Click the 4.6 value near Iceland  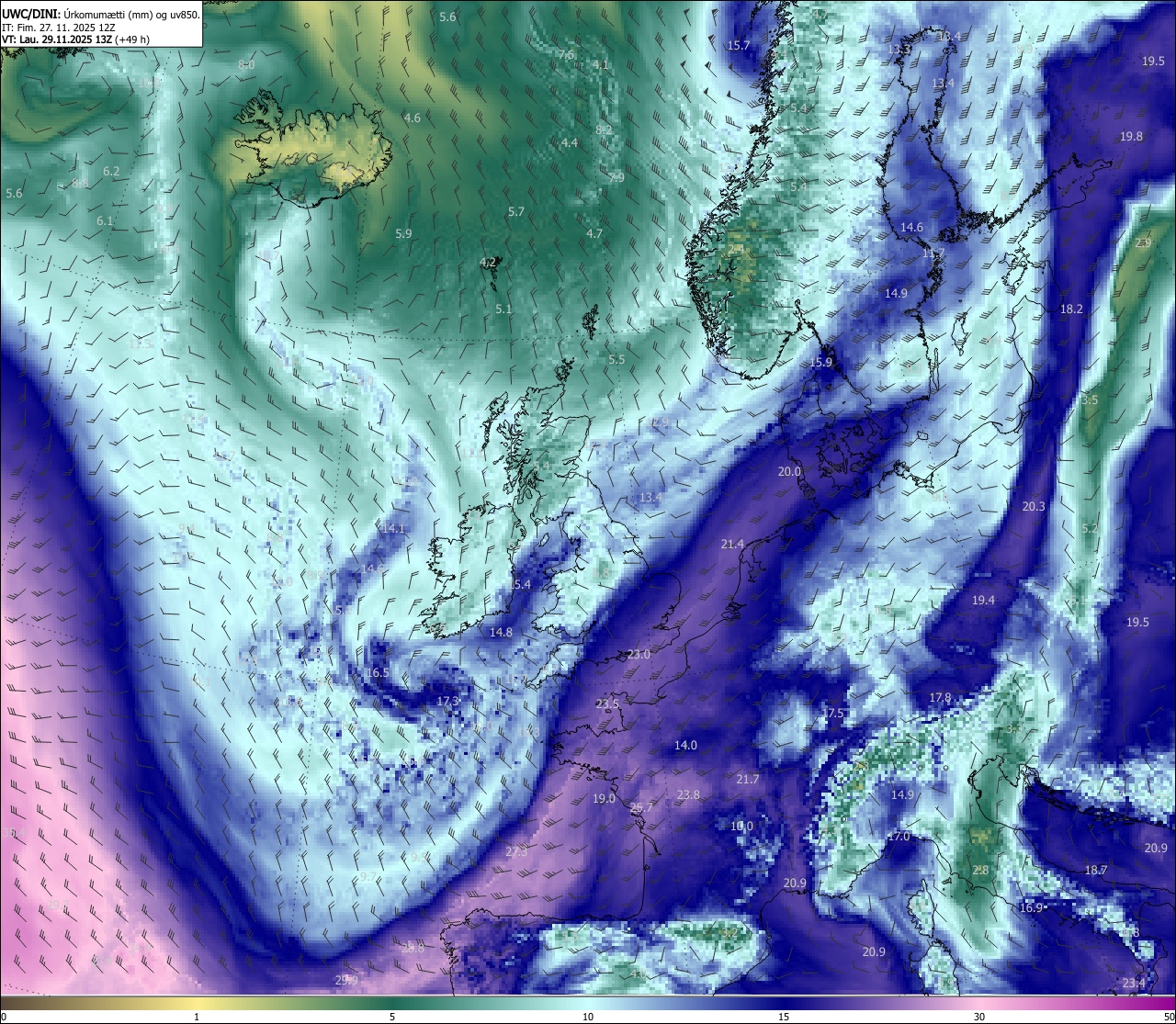[x=413, y=118]
